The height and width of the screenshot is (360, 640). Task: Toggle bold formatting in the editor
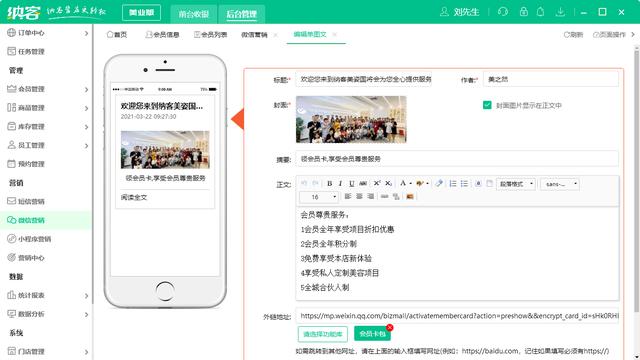[x=329, y=184]
